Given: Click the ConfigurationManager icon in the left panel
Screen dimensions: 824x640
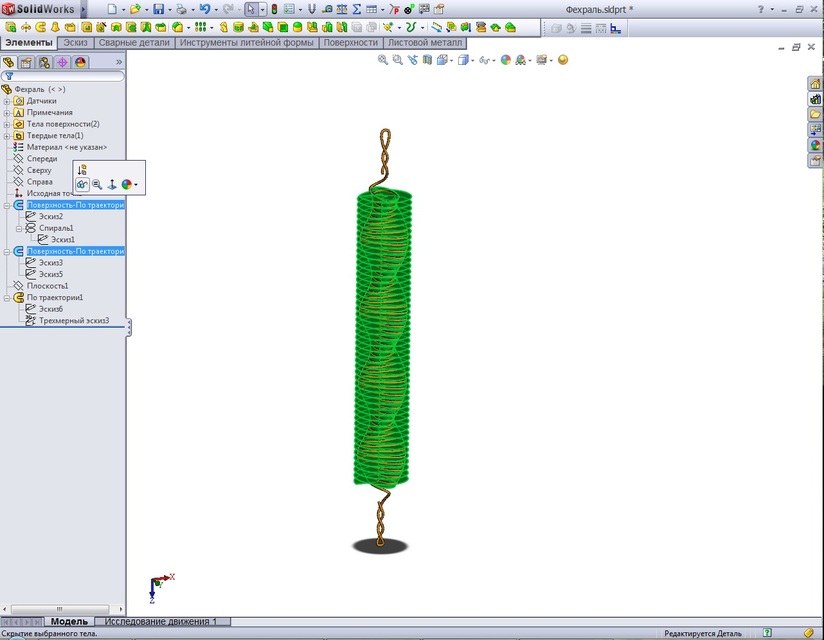Looking at the screenshot, I should [46, 62].
